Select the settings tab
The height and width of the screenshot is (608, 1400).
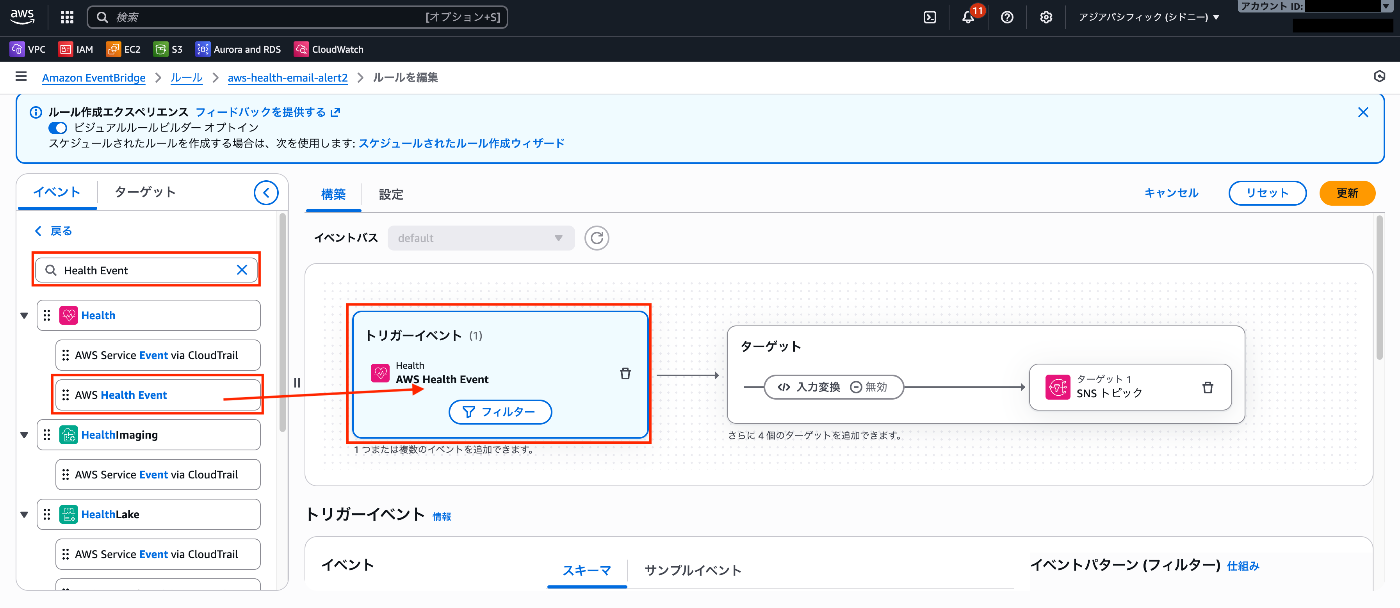391,194
